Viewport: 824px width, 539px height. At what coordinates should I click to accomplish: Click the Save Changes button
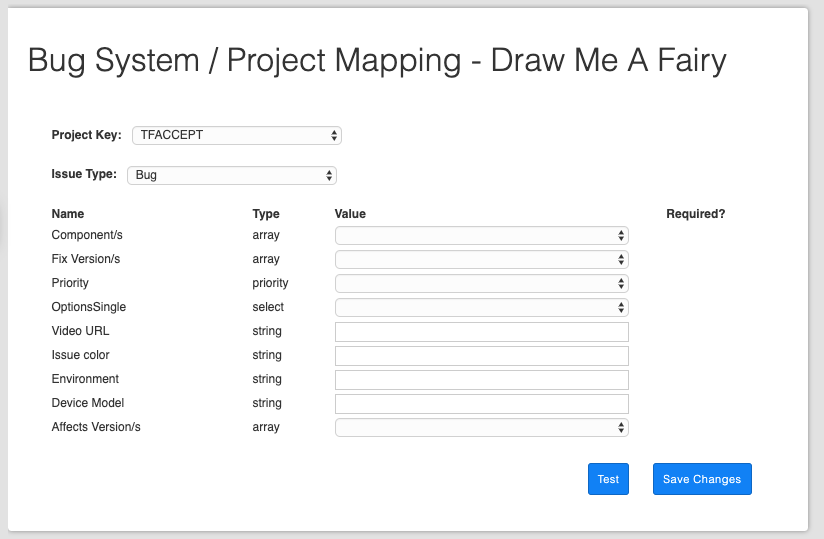pos(702,479)
